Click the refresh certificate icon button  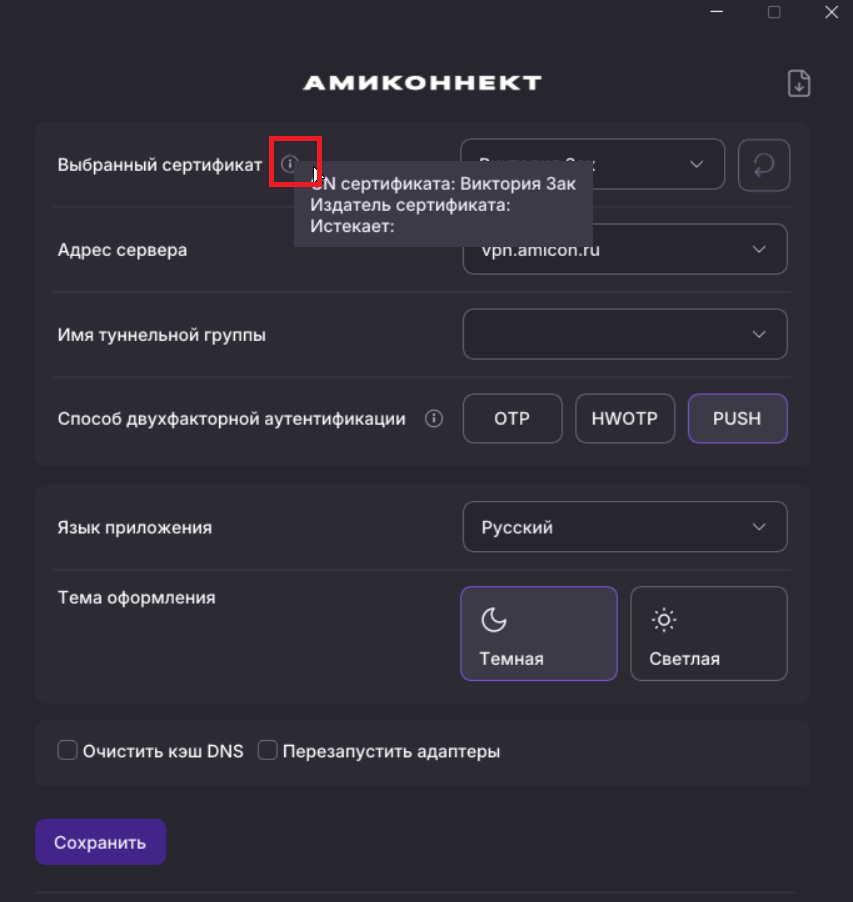click(x=764, y=165)
